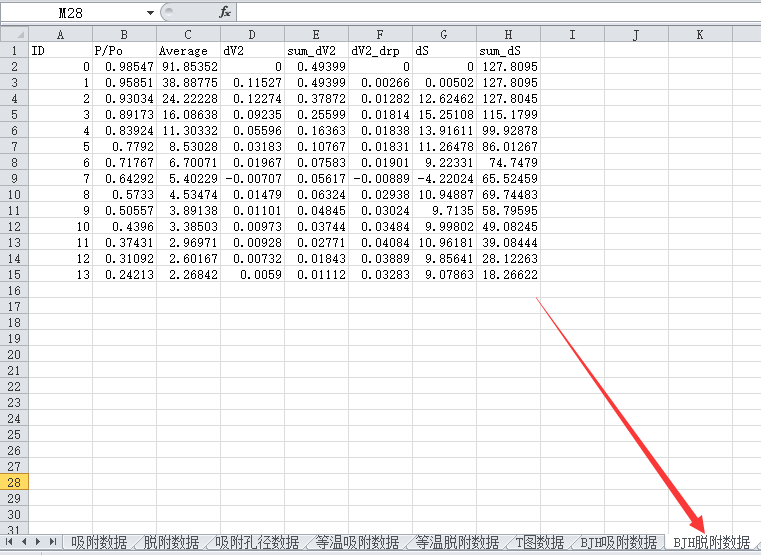
Task: Select highlighted row 28 header
Action: pos(14,482)
